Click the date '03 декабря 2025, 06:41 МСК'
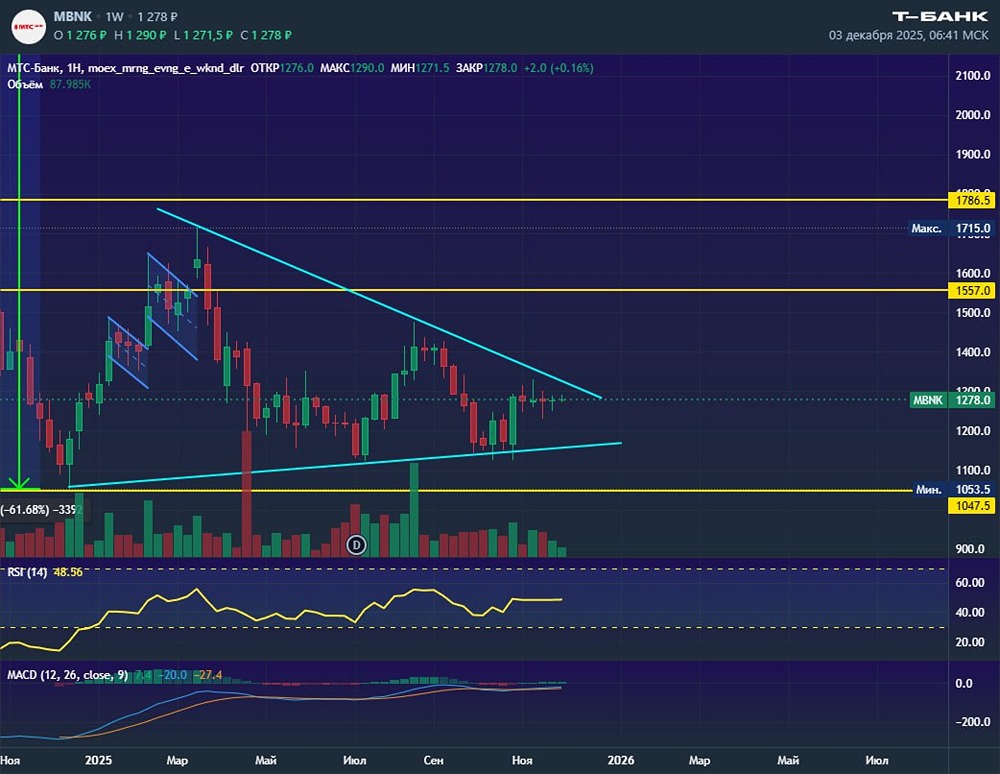The width and height of the screenshot is (1000, 774). click(908, 35)
